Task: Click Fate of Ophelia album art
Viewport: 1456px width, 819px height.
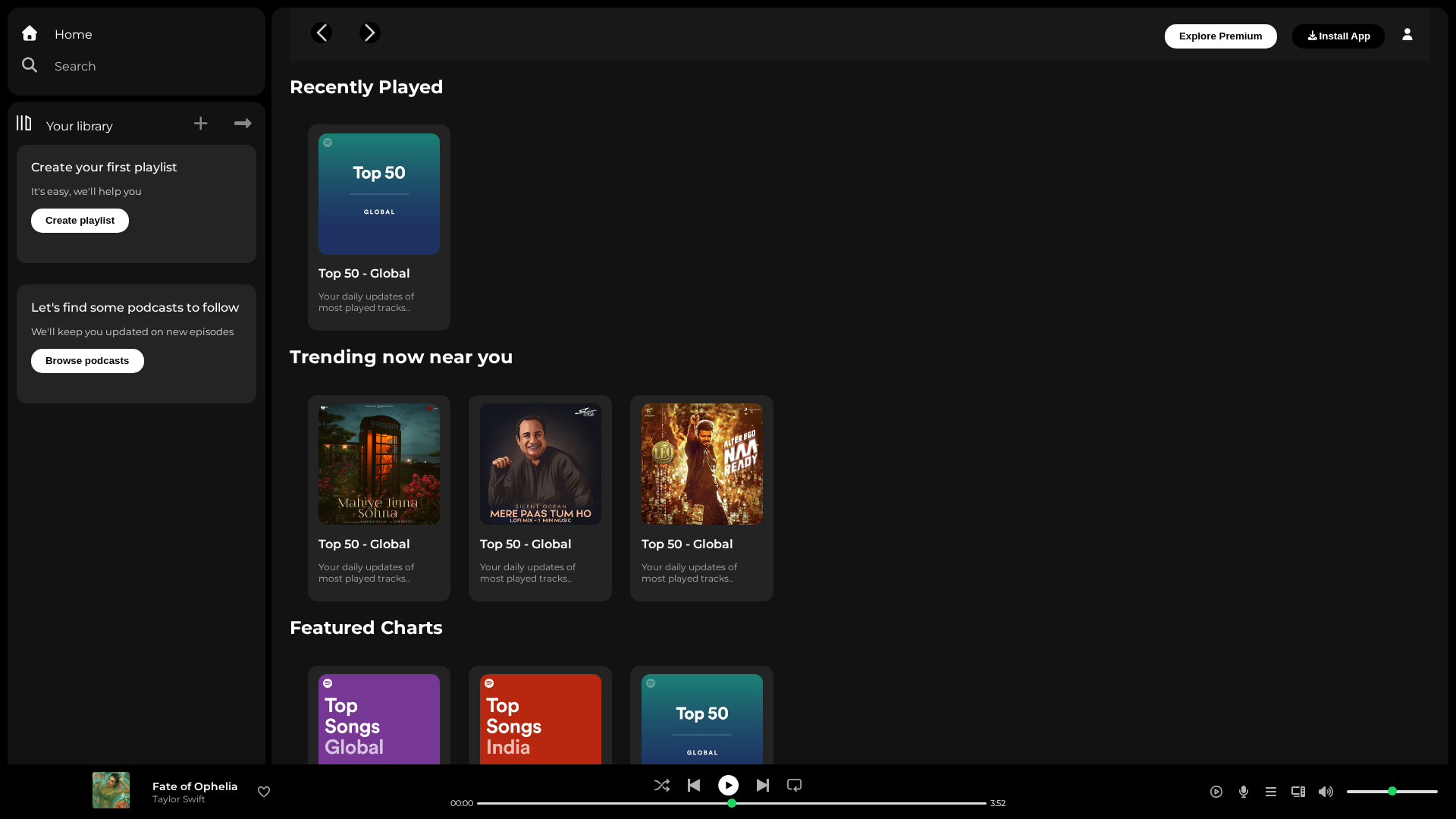Action: [x=111, y=790]
